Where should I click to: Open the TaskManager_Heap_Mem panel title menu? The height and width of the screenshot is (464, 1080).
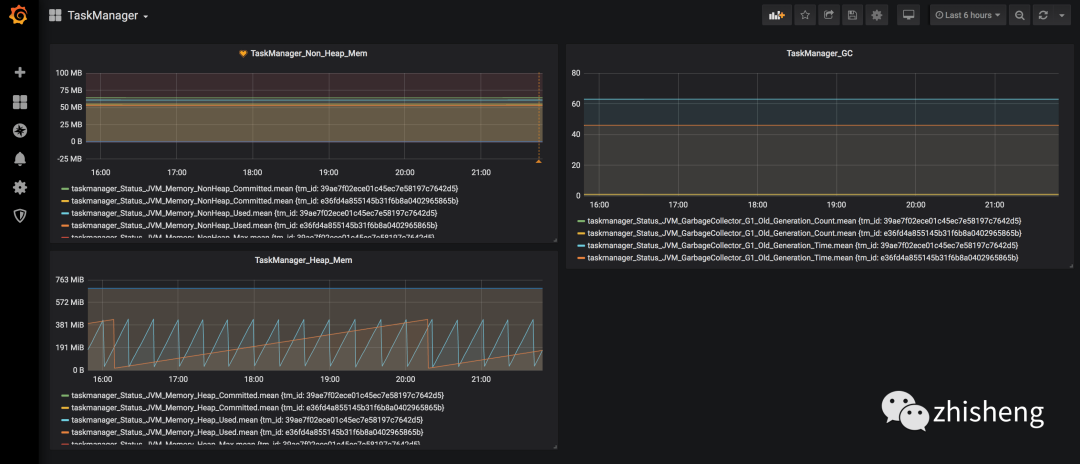(x=303, y=260)
